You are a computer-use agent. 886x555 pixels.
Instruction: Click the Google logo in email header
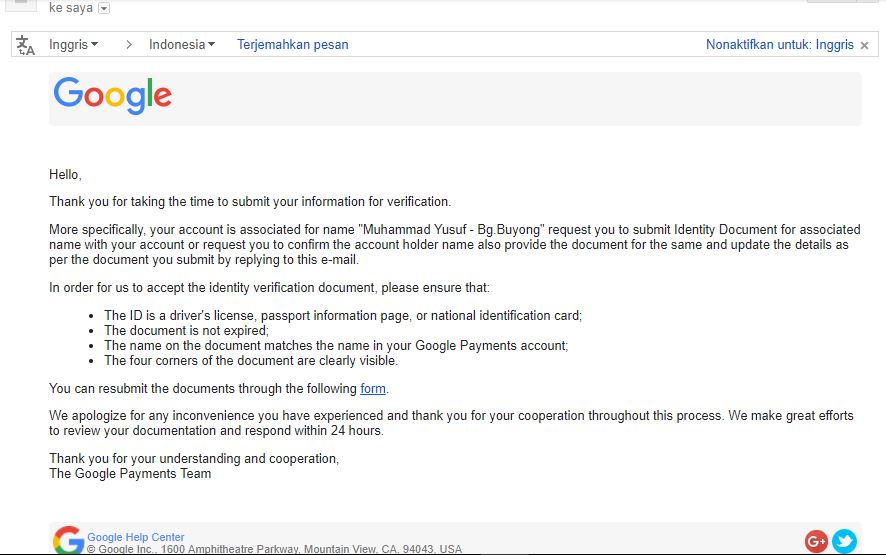112,96
